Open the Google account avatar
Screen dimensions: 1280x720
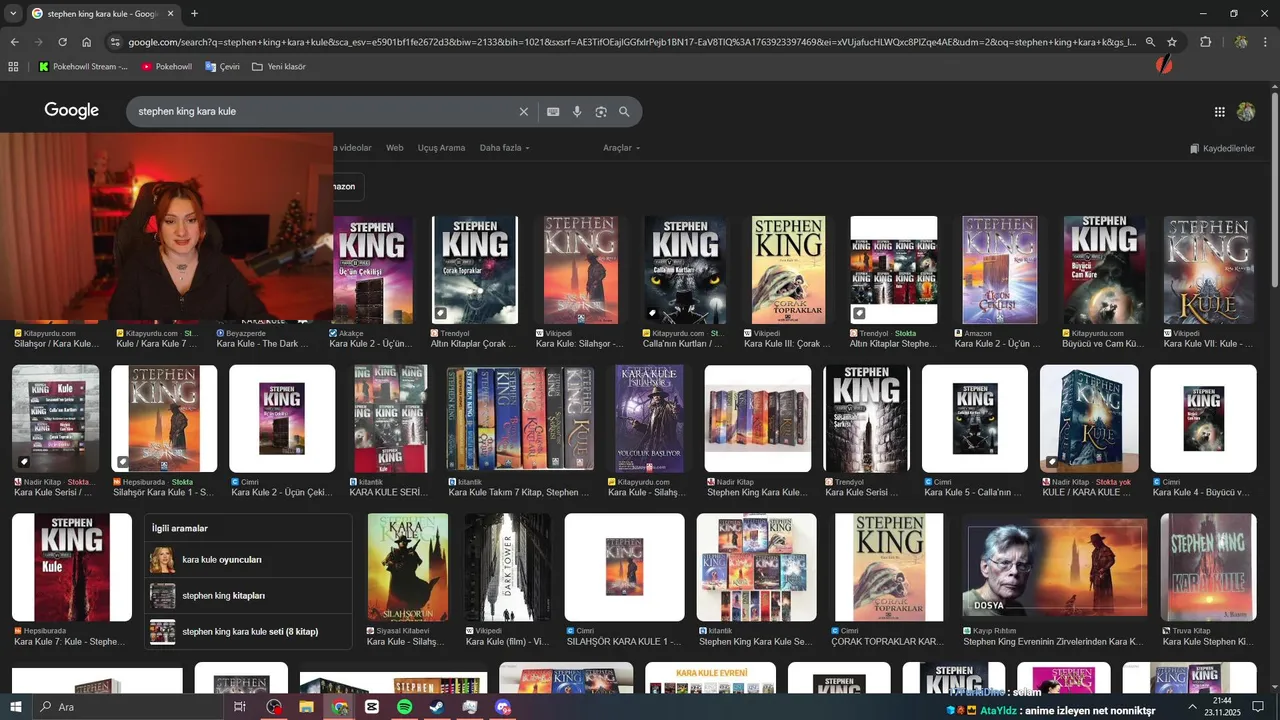point(1246,112)
